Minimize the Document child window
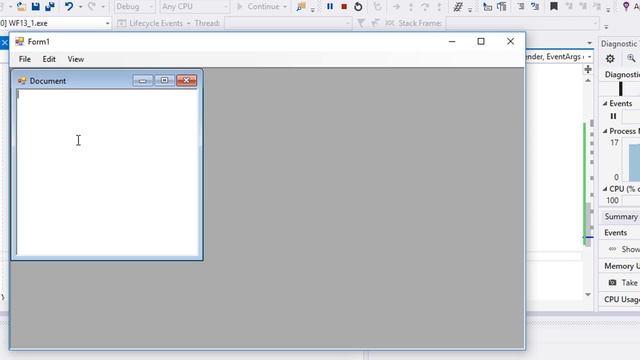640x360 pixels. pyautogui.click(x=142, y=80)
